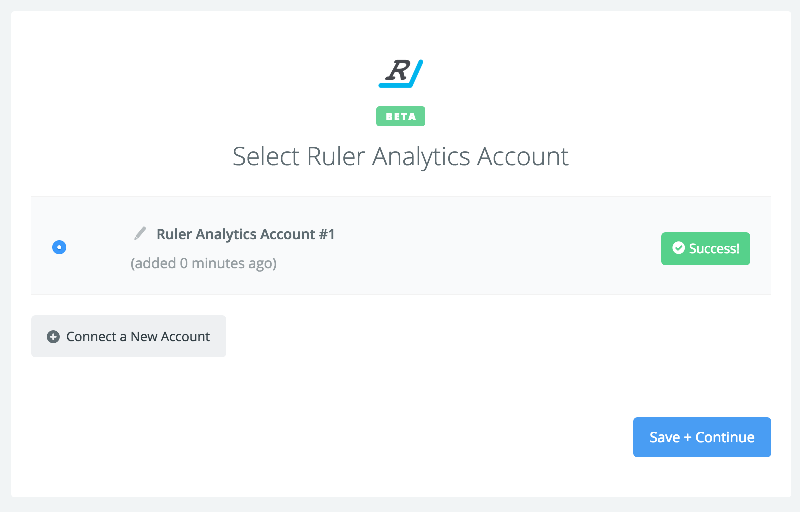Viewport: 800px width, 512px height.
Task: Open the Connect a New Account button
Action: 129,336
